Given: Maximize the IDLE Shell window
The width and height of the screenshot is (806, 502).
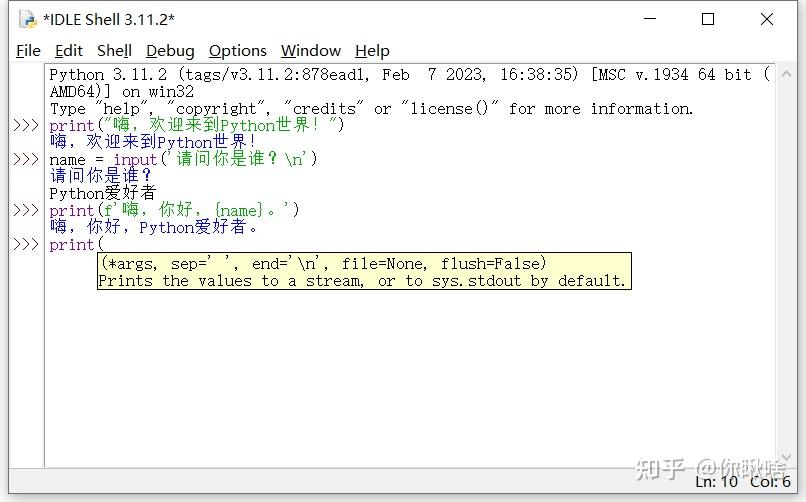Looking at the screenshot, I should 708,20.
